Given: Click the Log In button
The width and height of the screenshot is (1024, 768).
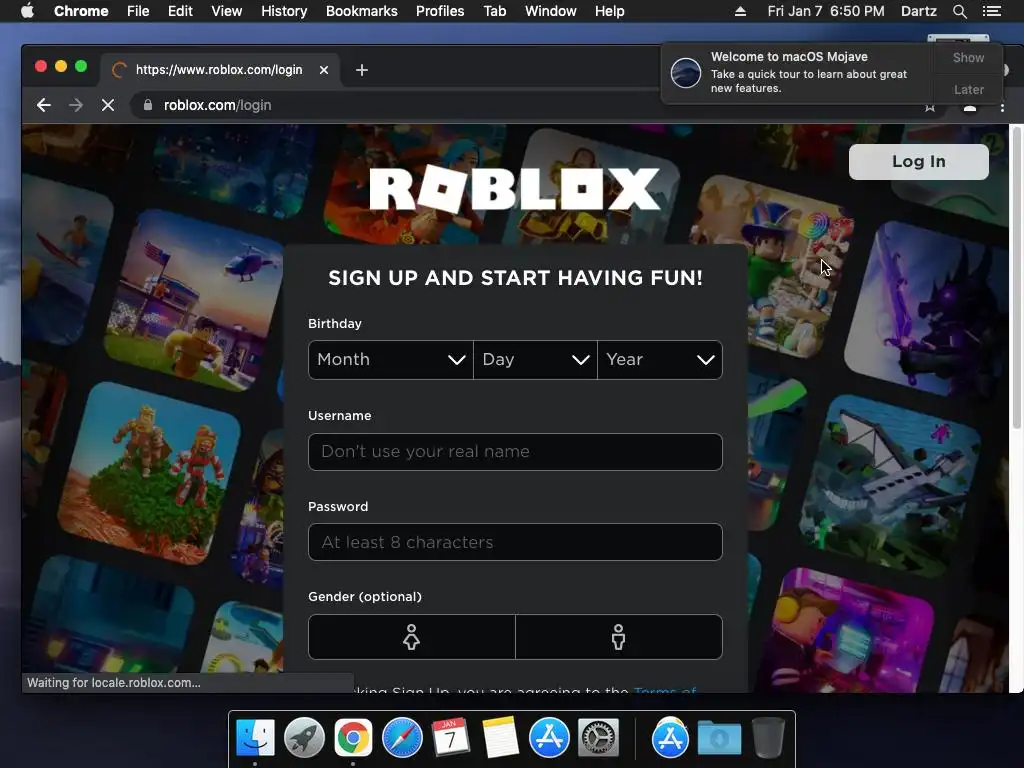Looking at the screenshot, I should point(918,162).
